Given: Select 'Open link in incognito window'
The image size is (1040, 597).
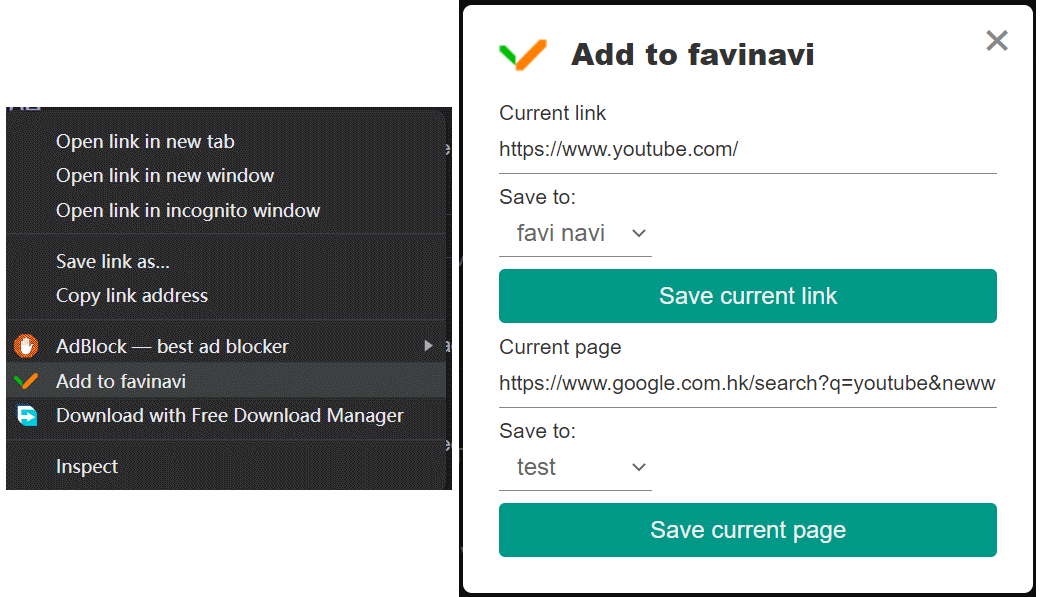Looking at the screenshot, I should click(x=188, y=210).
